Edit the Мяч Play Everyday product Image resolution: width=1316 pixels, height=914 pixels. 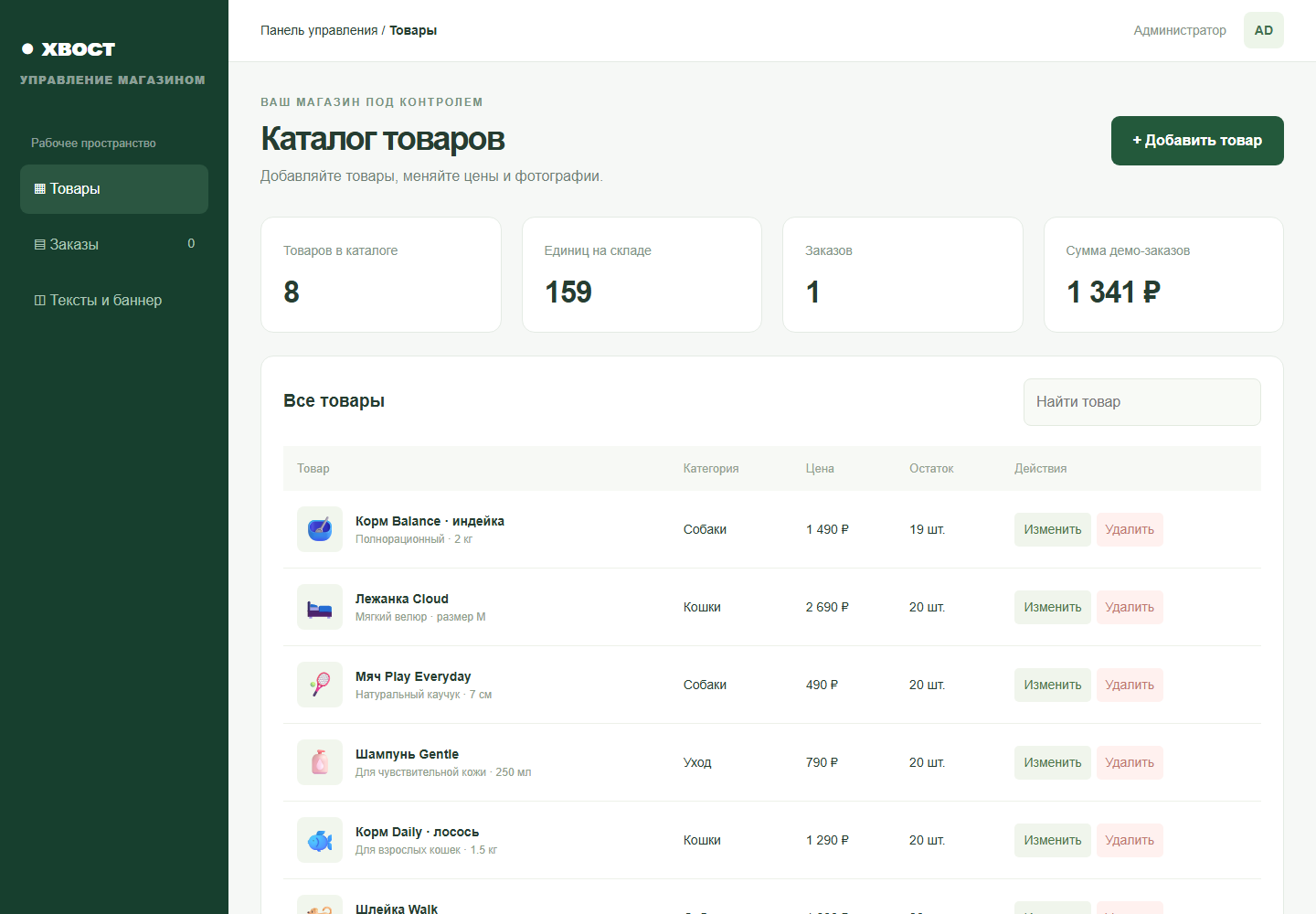click(1053, 685)
